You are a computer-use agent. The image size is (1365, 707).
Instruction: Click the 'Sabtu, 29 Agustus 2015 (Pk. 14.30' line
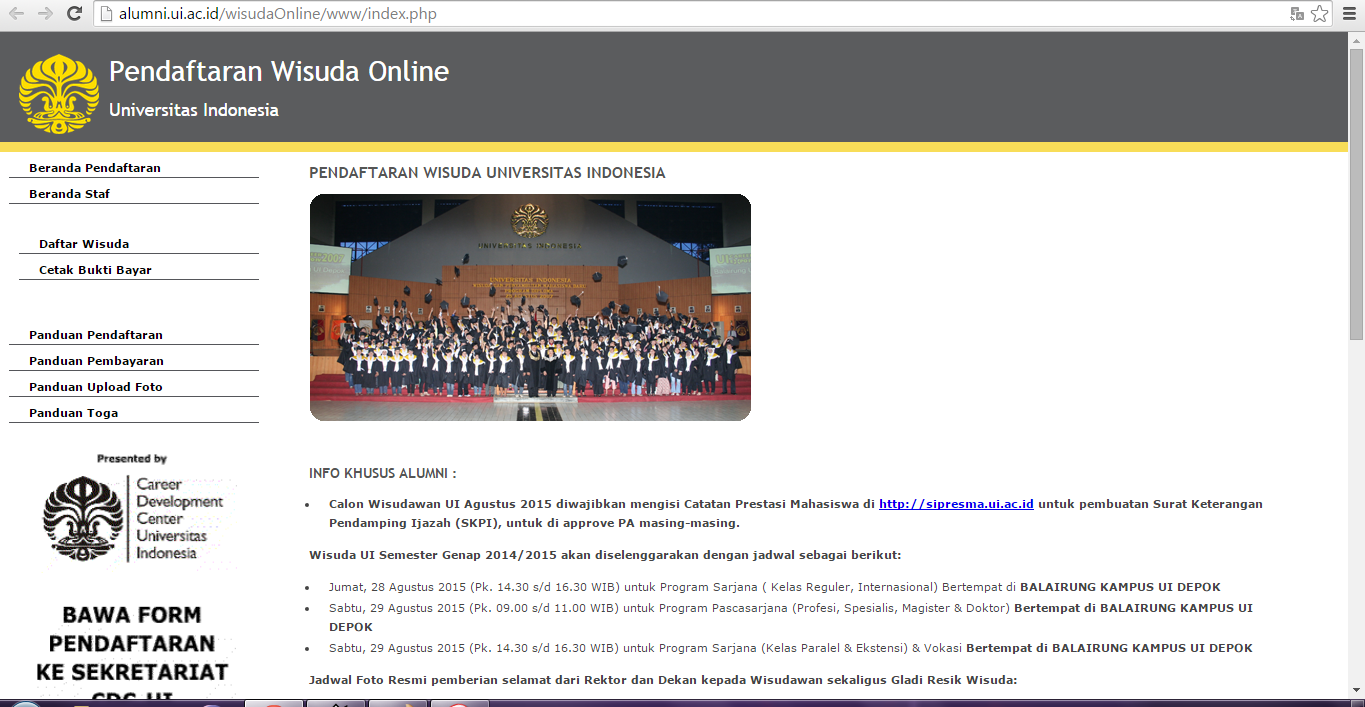(790, 648)
